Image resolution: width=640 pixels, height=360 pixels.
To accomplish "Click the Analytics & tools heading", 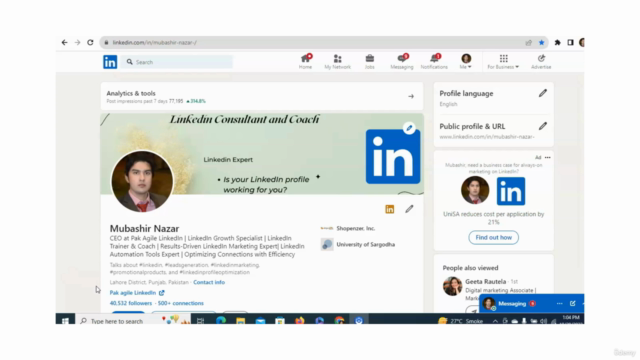I will coord(131,93).
